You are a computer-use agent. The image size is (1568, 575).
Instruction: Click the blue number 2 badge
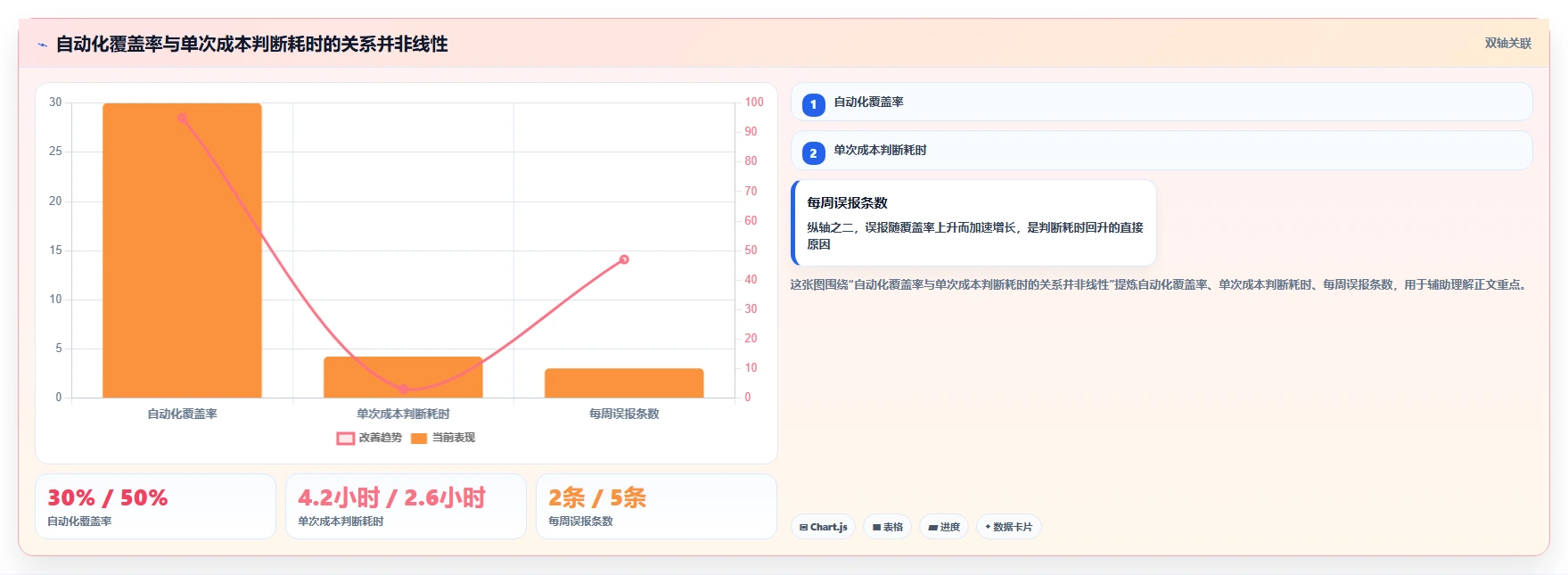813,153
